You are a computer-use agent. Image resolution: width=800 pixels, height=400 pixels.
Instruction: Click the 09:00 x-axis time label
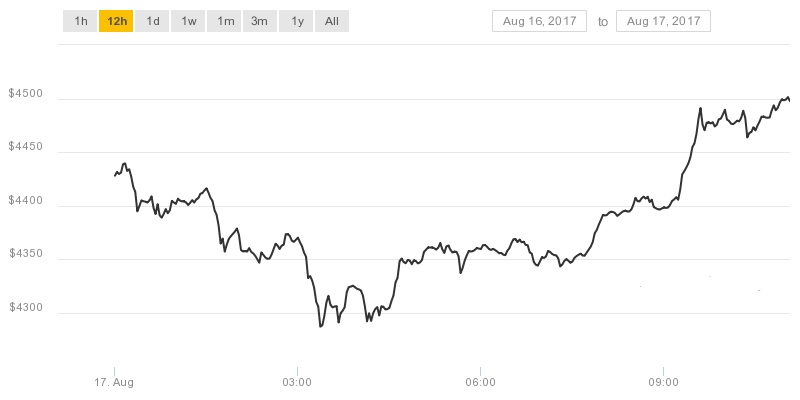pos(664,382)
